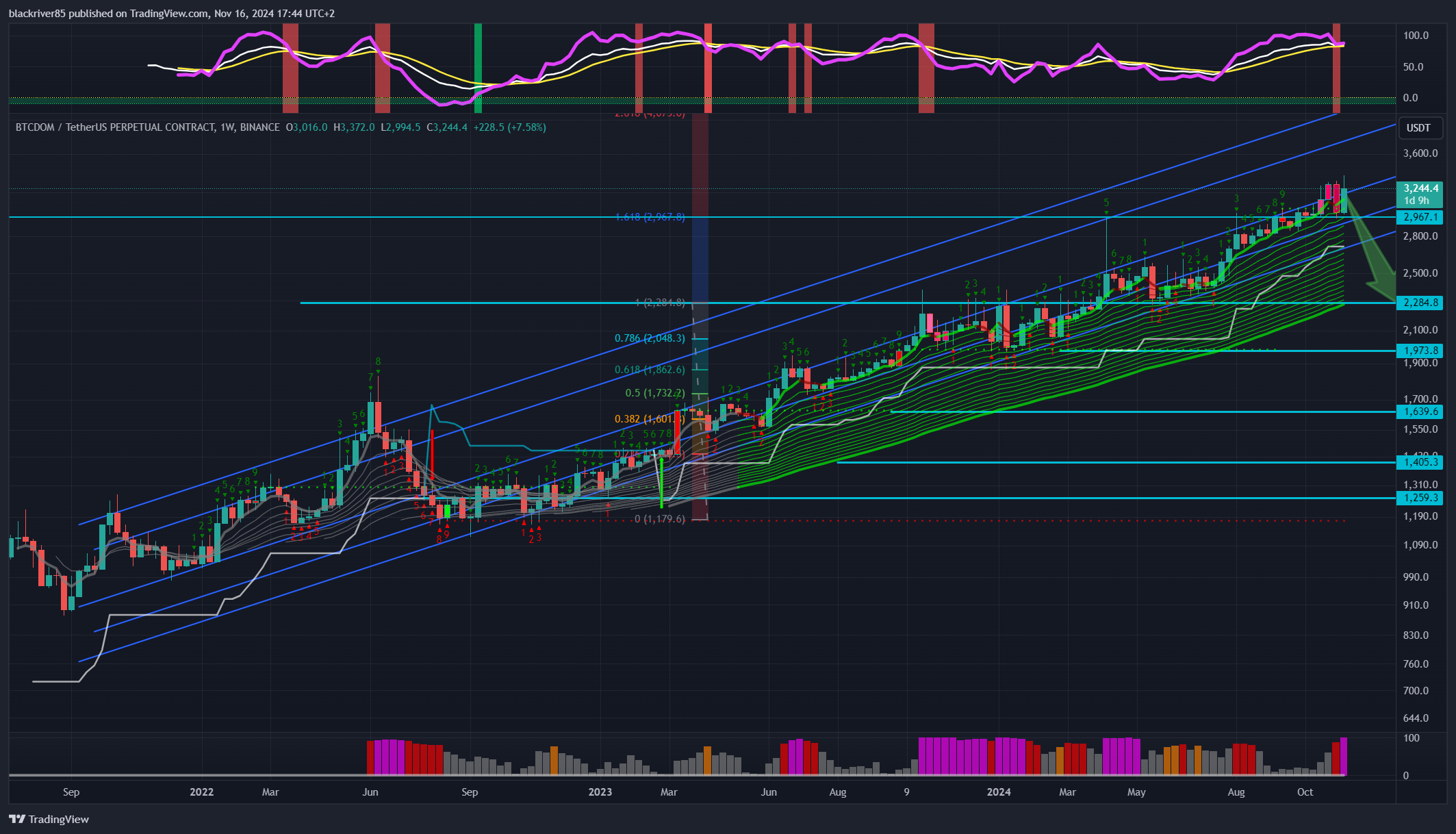The height and width of the screenshot is (834, 1456).
Task: Click the May label on the time axis
Action: tap(1136, 792)
